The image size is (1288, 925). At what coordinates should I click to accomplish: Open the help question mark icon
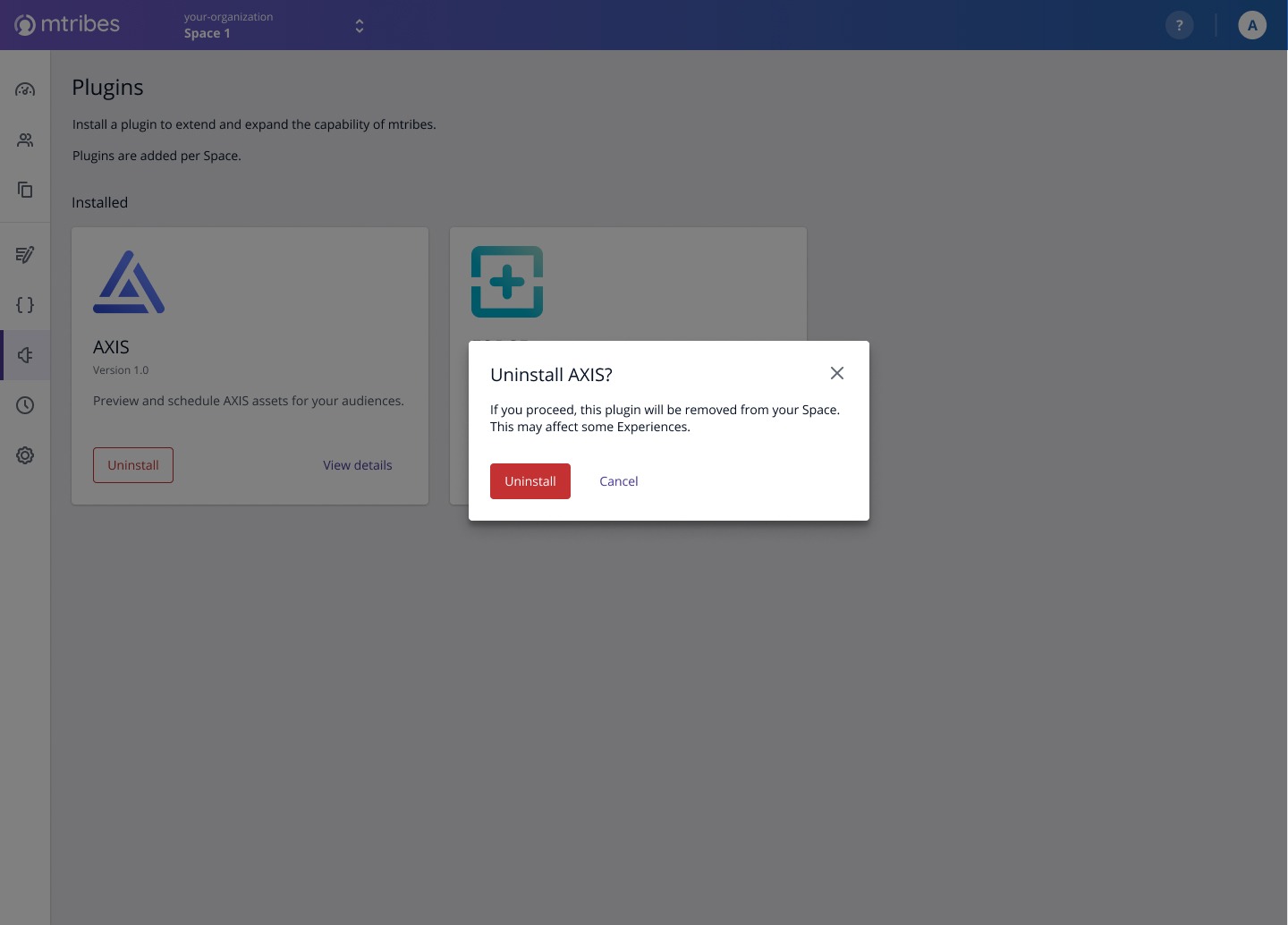[1180, 25]
